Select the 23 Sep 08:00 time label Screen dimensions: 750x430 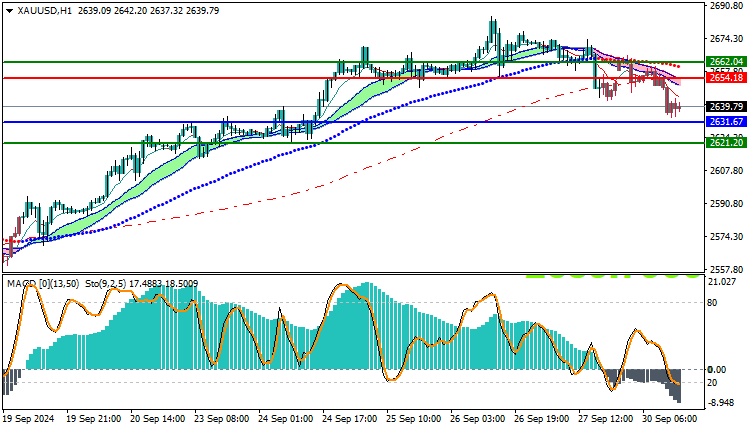221,419
